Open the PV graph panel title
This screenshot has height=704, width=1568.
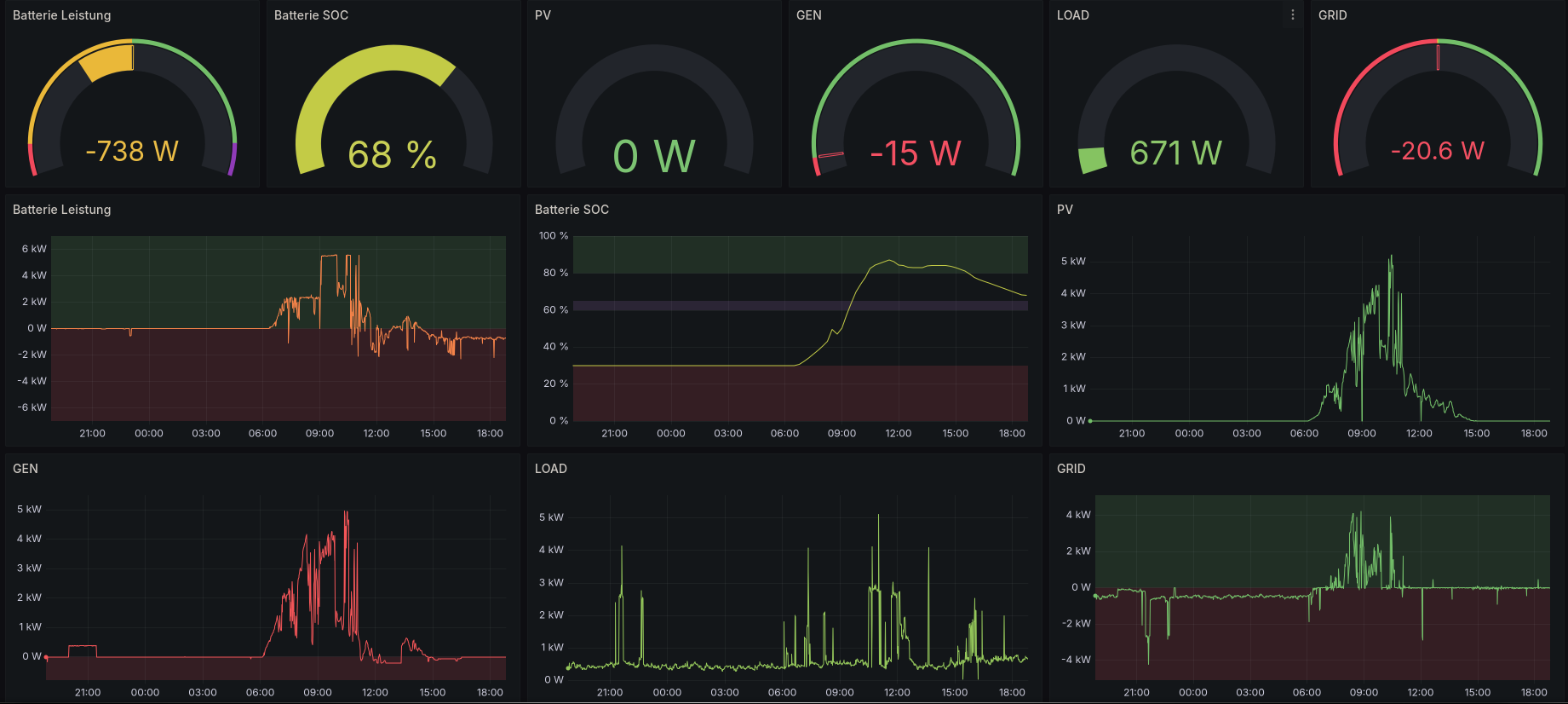coord(1065,210)
